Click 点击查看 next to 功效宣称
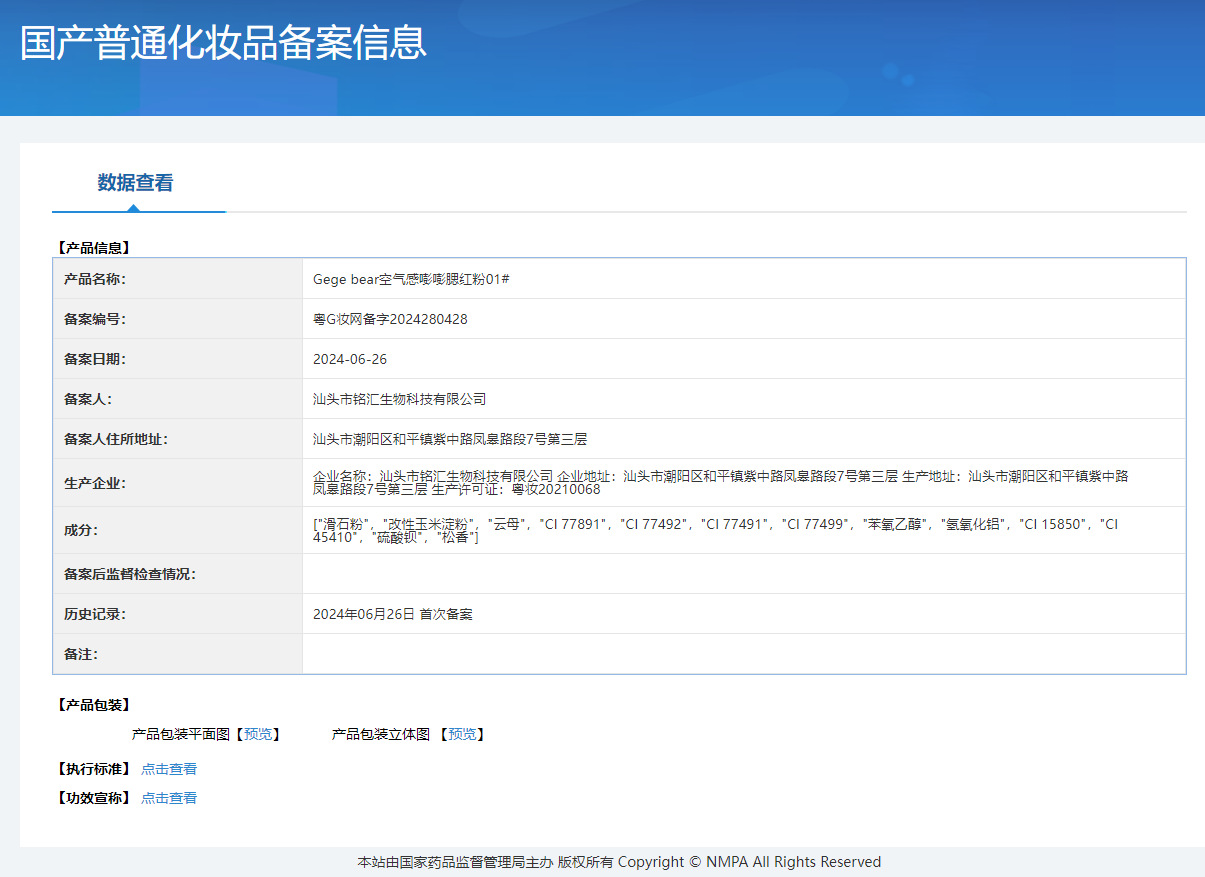 [x=169, y=798]
